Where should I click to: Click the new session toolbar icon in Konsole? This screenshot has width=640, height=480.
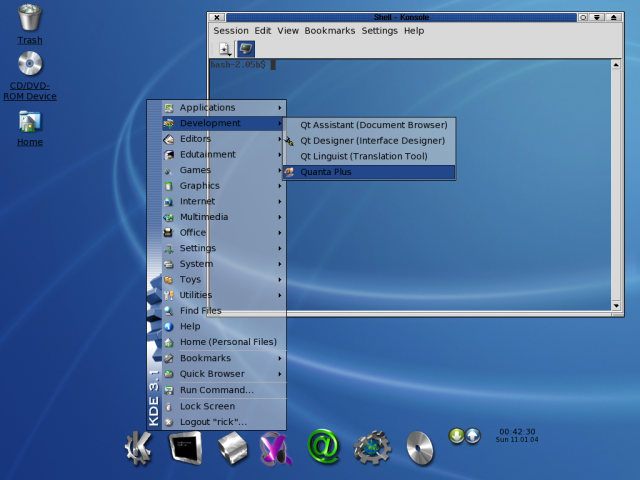(x=224, y=49)
